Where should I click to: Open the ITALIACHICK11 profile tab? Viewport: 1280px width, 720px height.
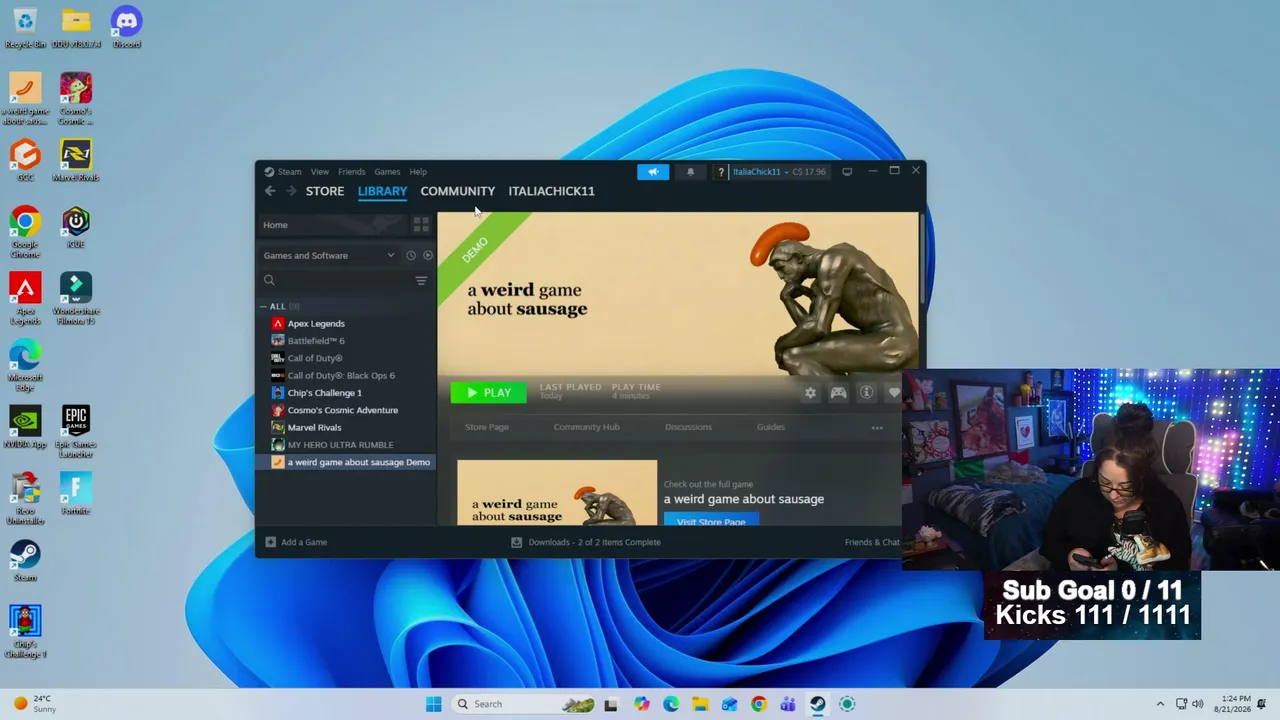pyautogui.click(x=551, y=191)
